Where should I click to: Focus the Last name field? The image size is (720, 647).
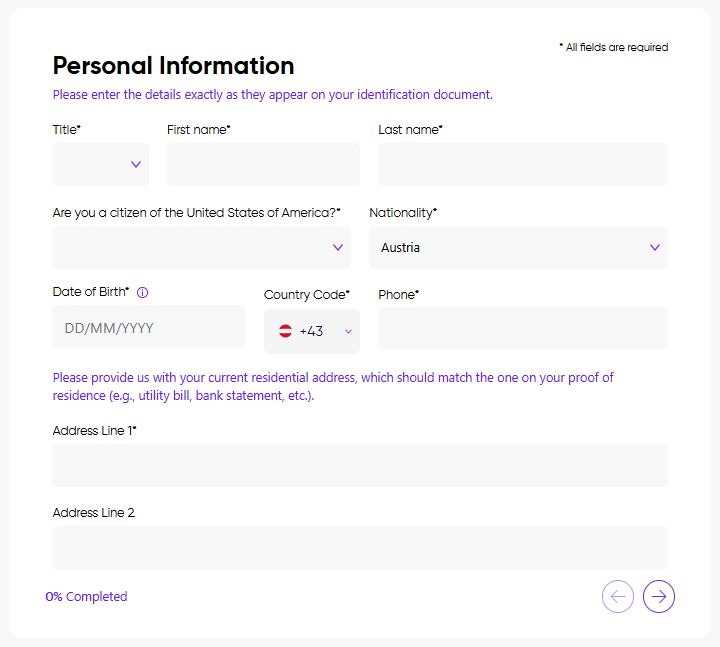pyautogui.click(x=522, y=165)
